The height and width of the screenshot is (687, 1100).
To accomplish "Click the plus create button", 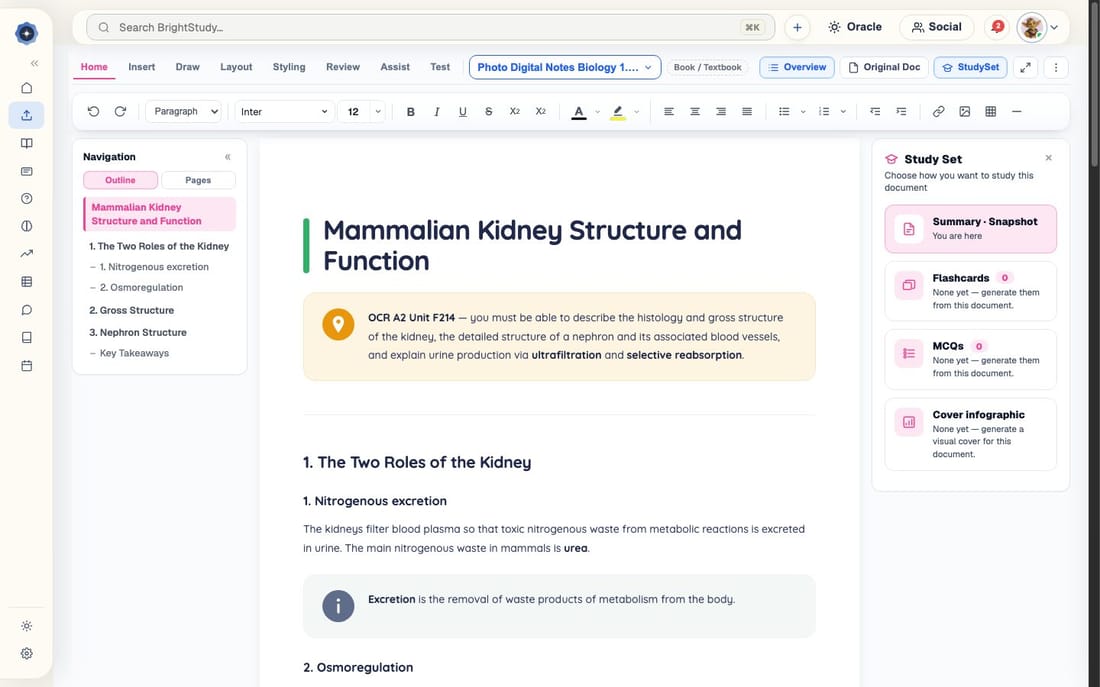I will point(797,27).
